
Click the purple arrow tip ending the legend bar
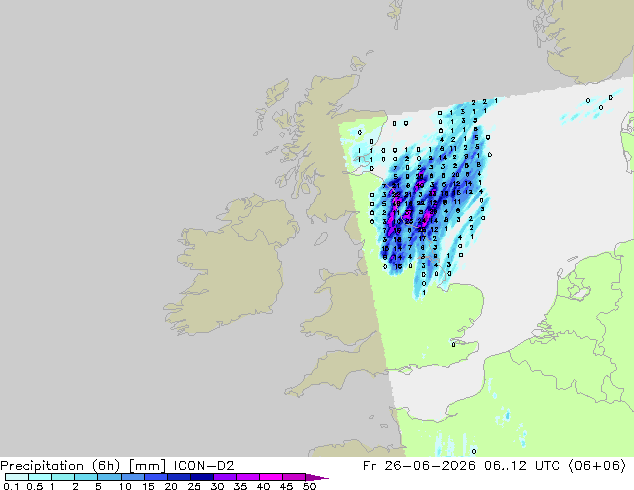(317, 477)
